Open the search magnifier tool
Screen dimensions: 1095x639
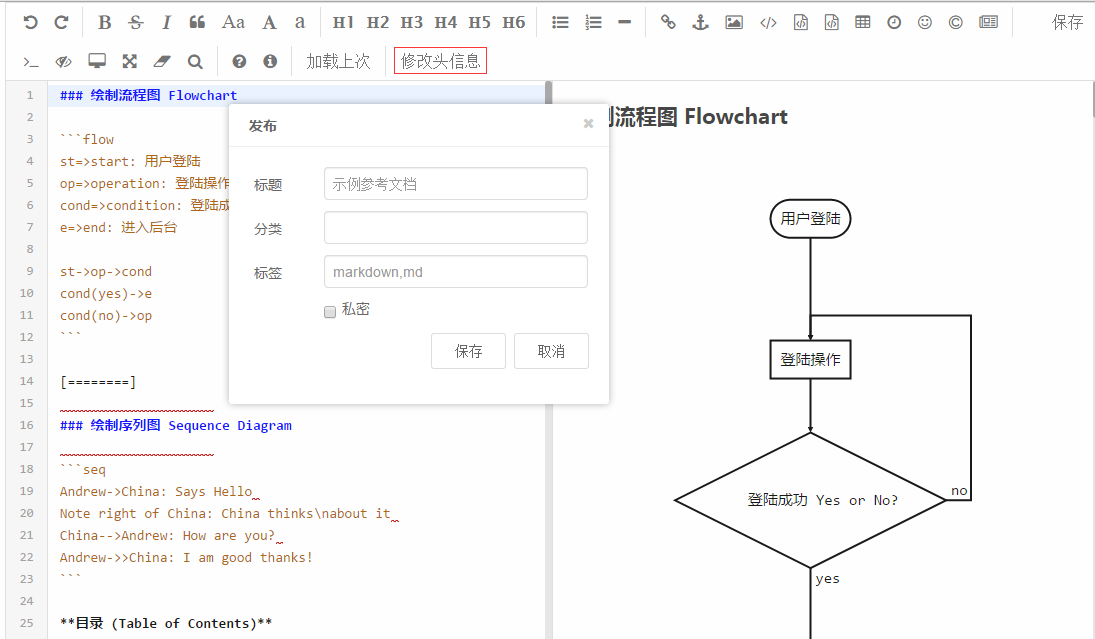[x=195, y=61]
